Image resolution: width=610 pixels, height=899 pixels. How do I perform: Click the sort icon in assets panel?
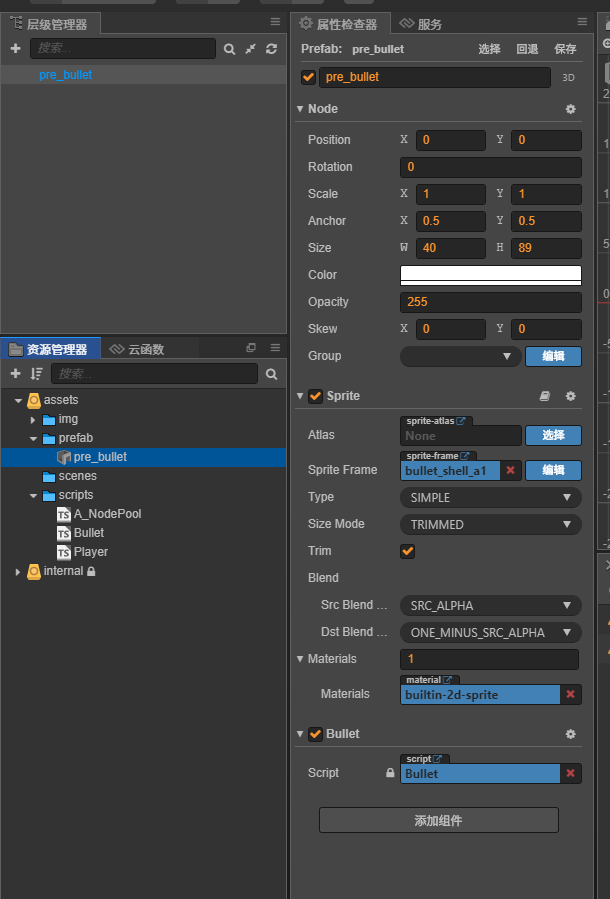click(x=36, y=374)
